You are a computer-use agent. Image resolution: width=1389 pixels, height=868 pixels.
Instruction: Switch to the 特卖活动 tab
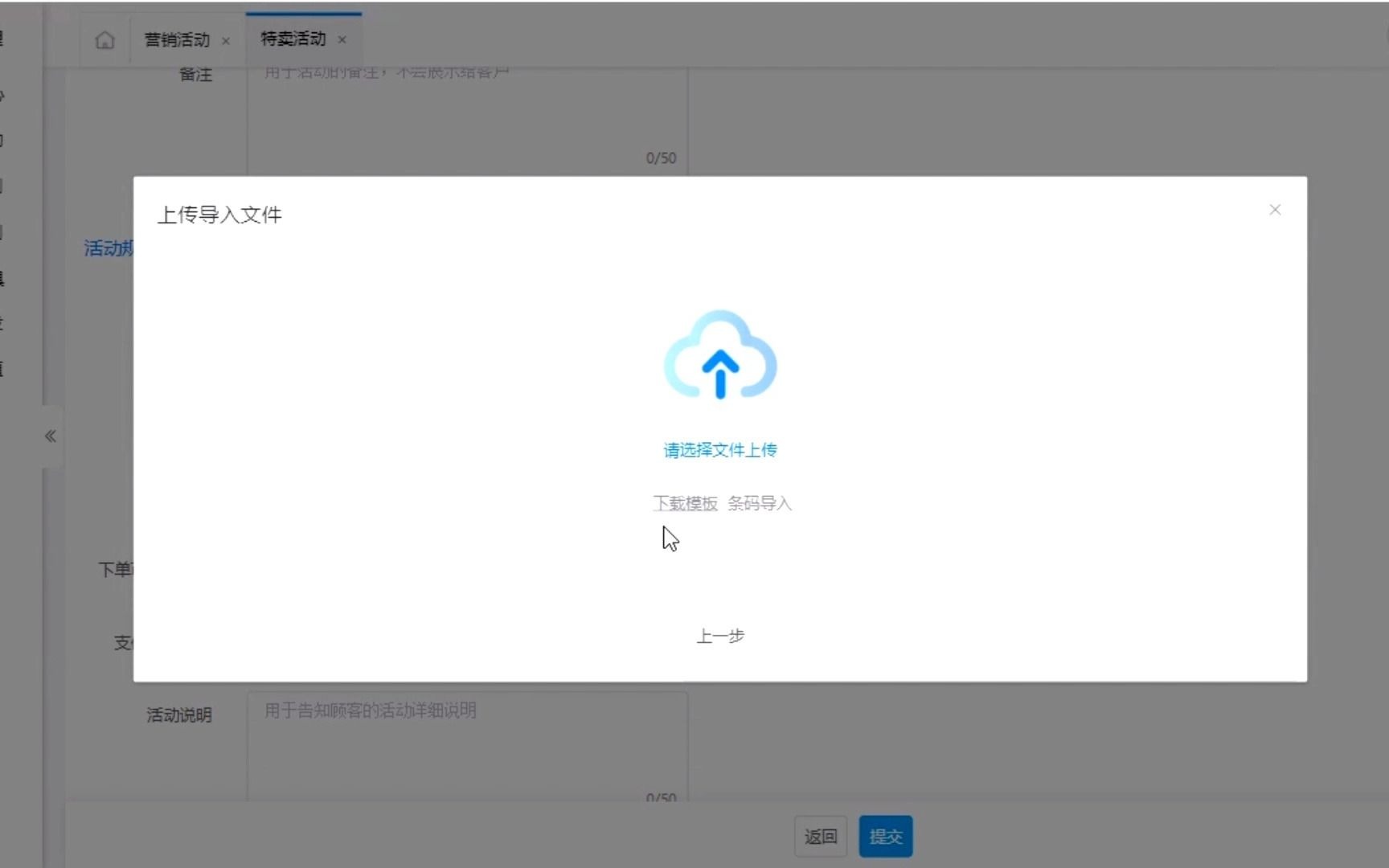[x=293, y=39]
